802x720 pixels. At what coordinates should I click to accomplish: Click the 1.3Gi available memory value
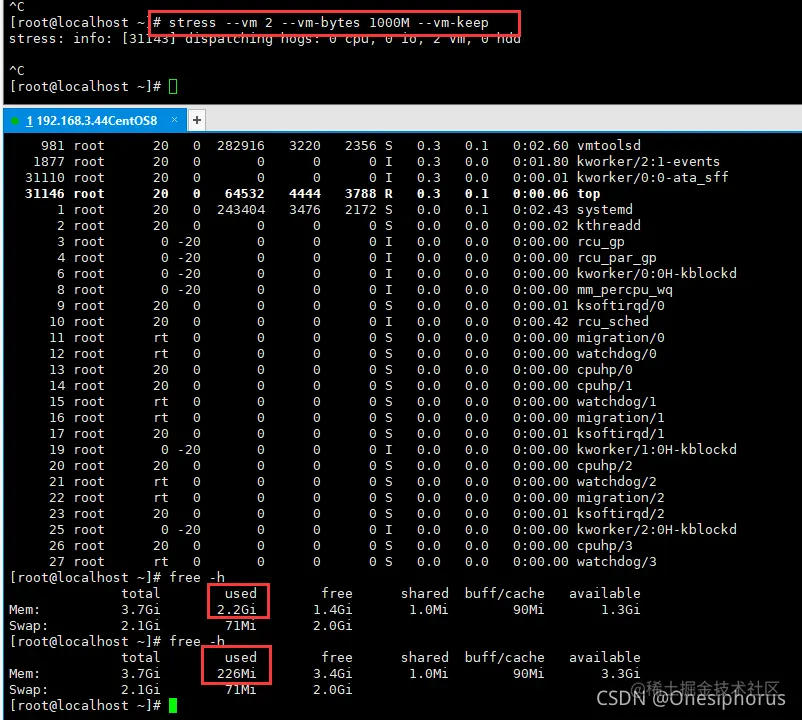pyautogui.click(x=620, y=610)
